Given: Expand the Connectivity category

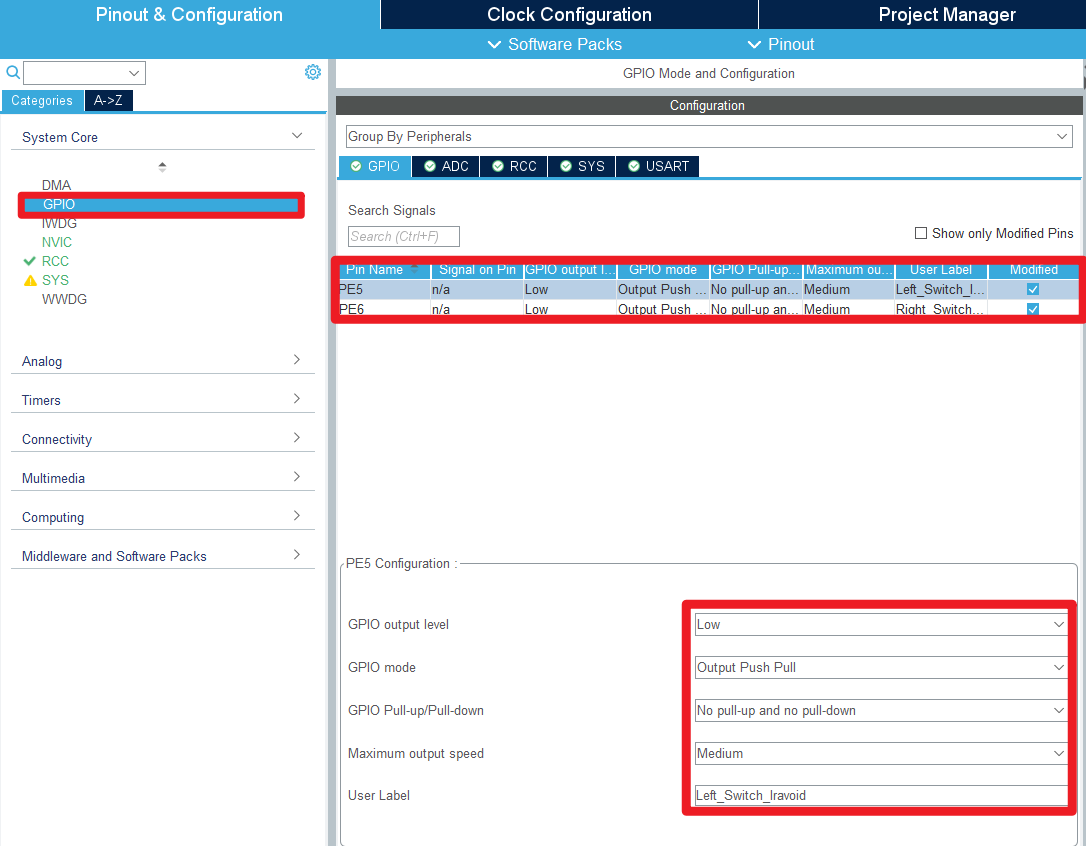Looking at the screenshot, I should pyautogui.click(x=163, y=439).
